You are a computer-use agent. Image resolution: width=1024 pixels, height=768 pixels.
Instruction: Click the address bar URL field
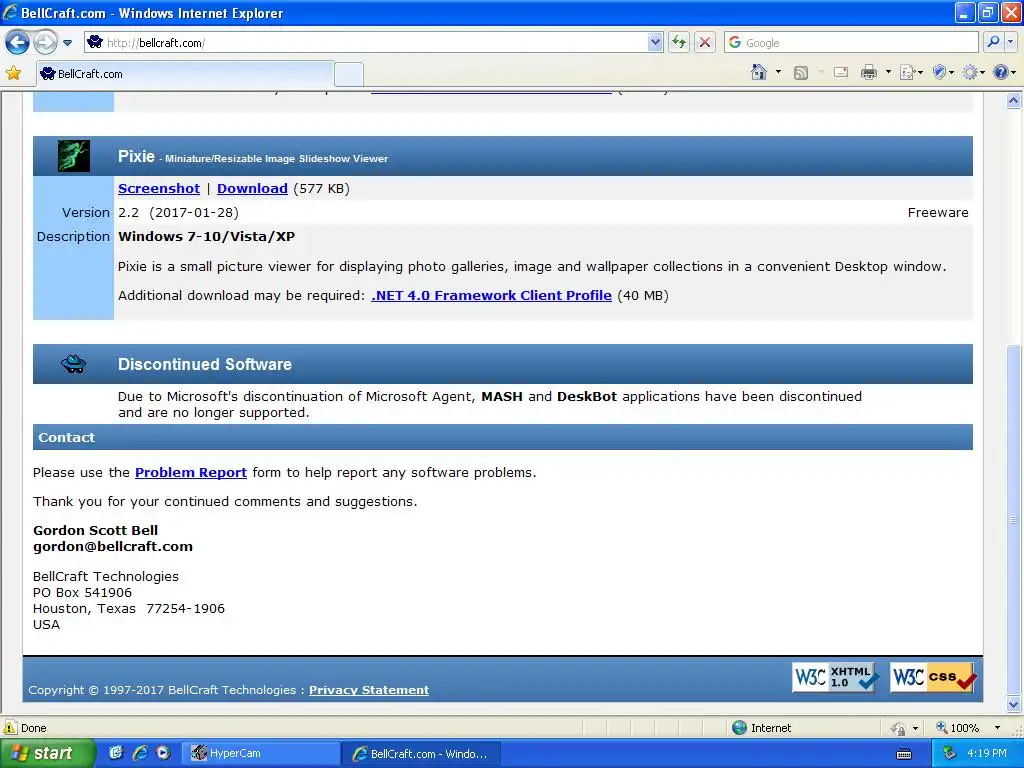point(366,43)
